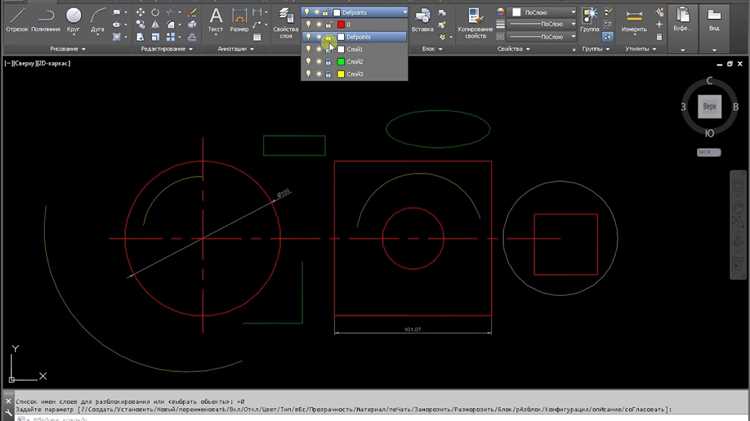750x421 pixels.
Task: Select the Ellipse draw tool icon
Action: [x=117, y=24]
